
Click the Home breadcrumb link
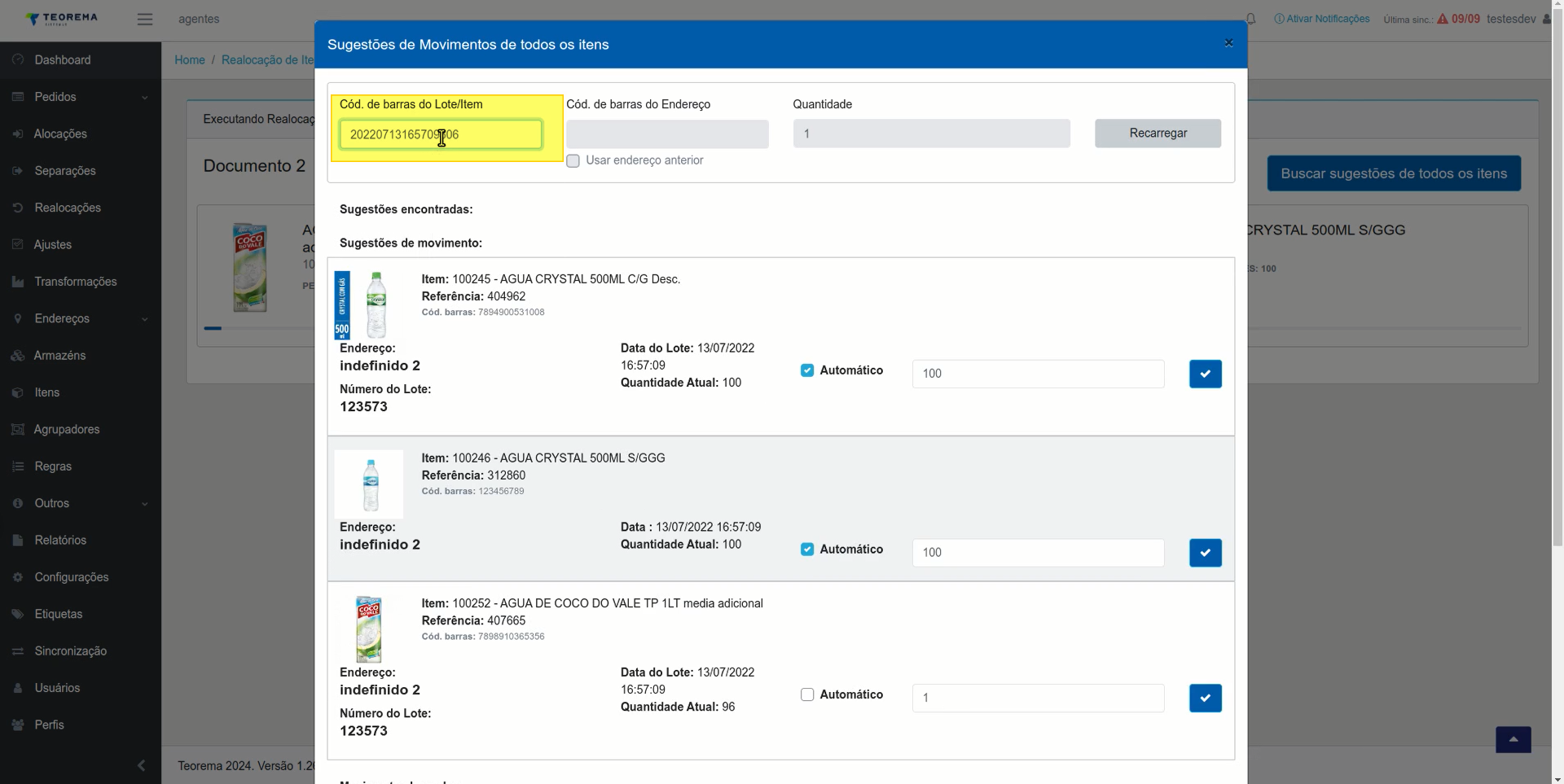tap(190, 60)
